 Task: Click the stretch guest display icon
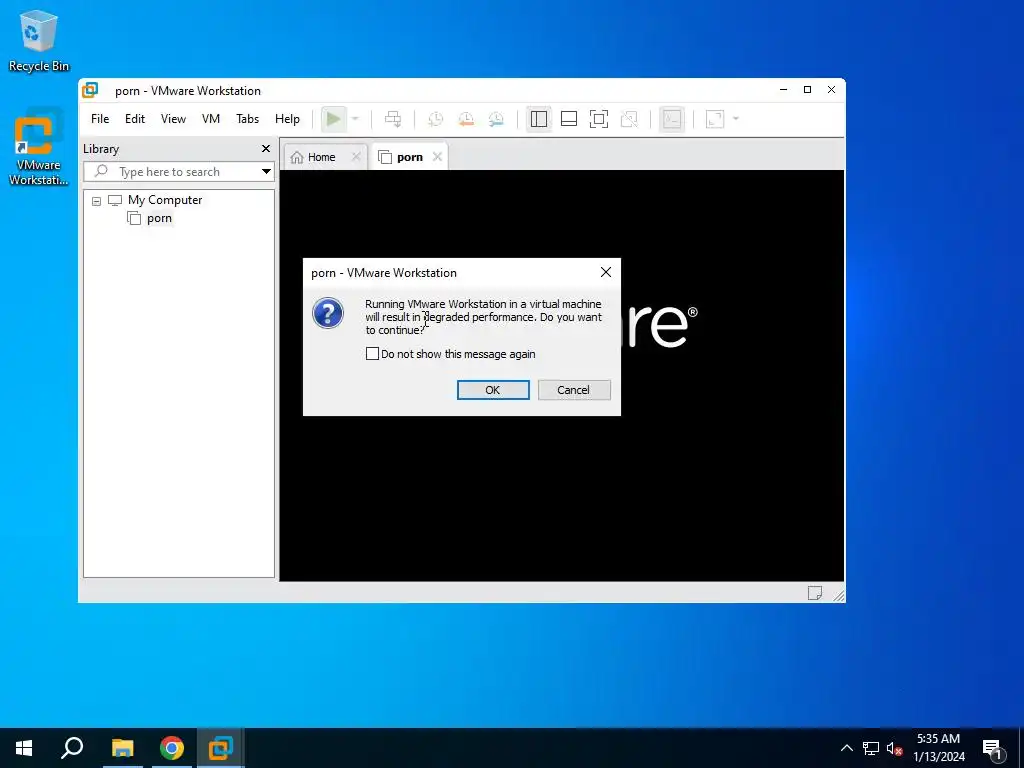click(715, 119)
